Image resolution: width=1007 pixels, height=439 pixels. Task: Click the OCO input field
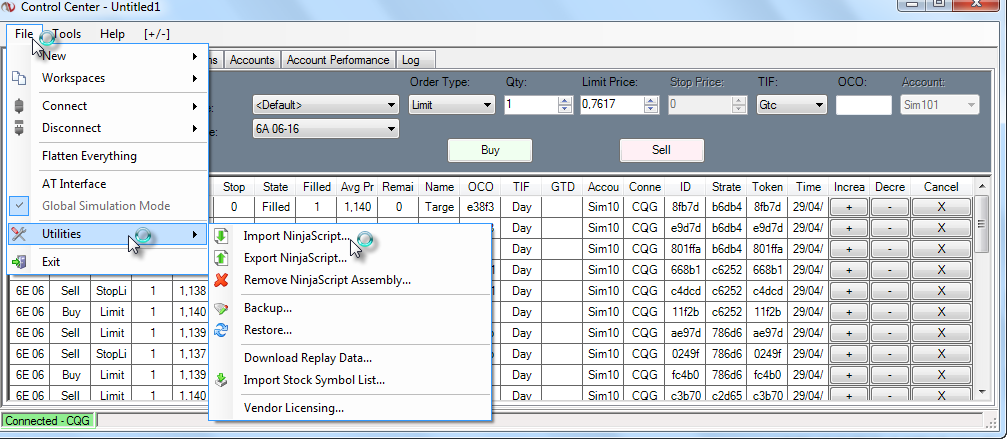[863, 105]
